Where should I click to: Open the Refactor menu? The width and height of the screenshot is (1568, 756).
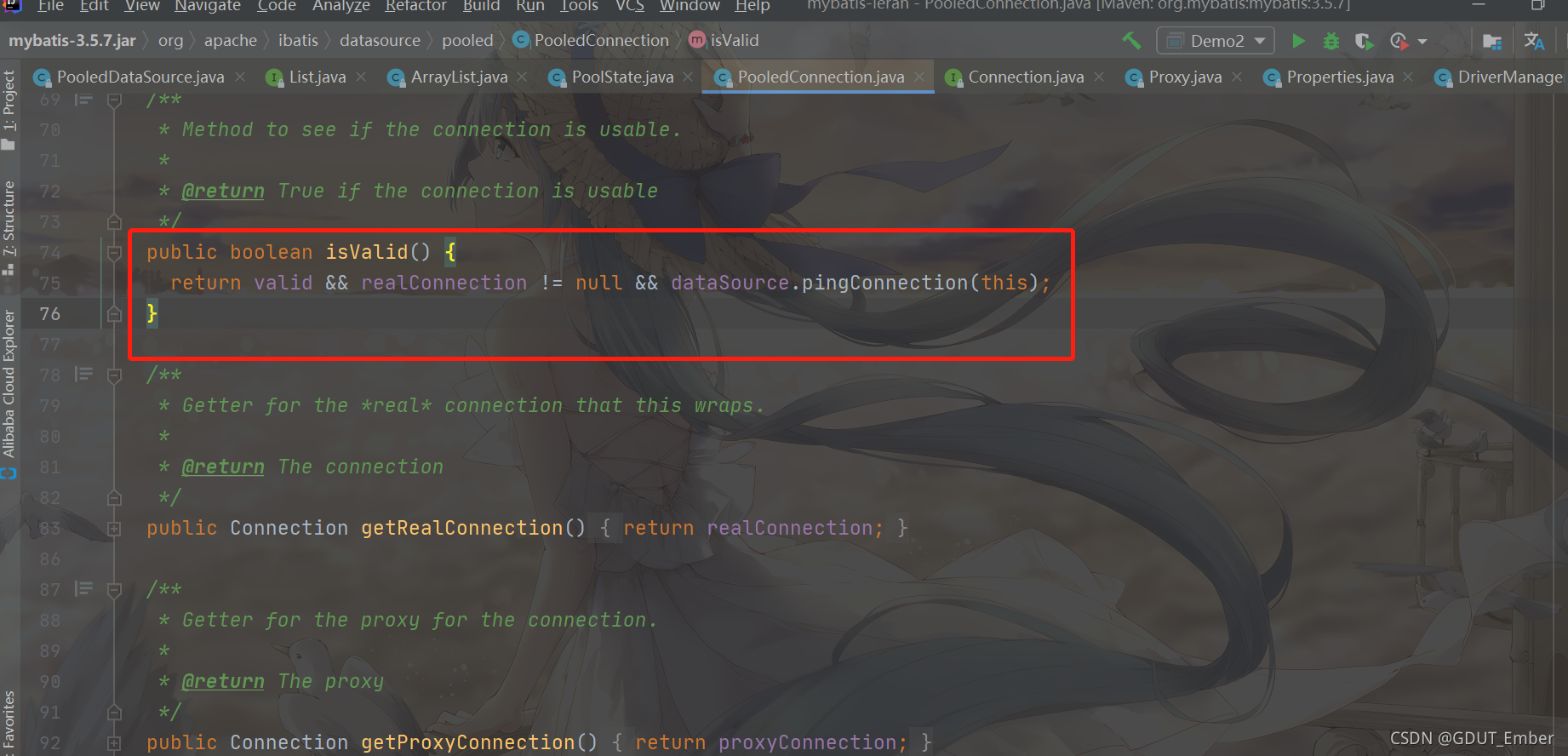click(x=415, y=6)
